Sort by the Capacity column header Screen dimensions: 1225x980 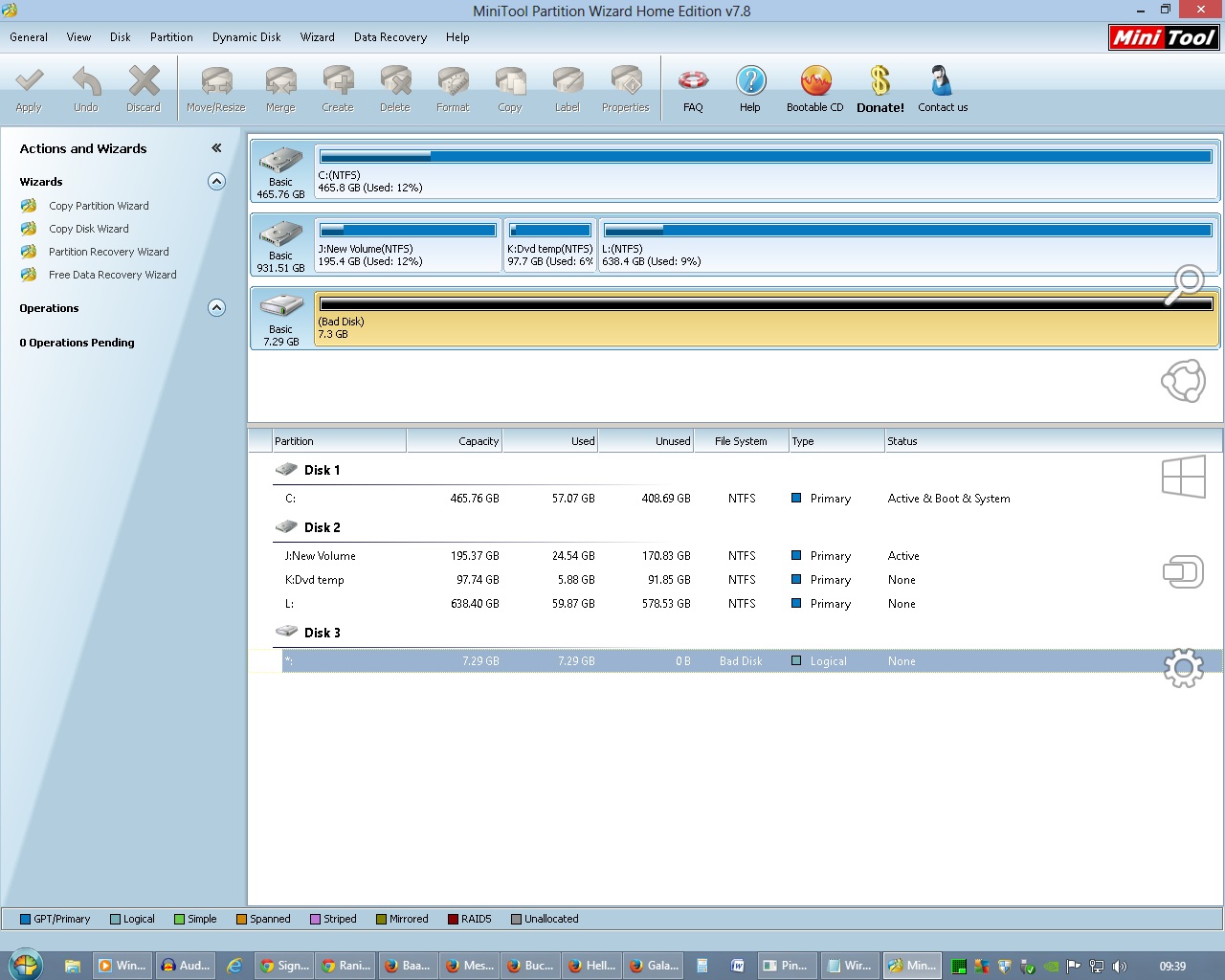(x=455, y=441)
